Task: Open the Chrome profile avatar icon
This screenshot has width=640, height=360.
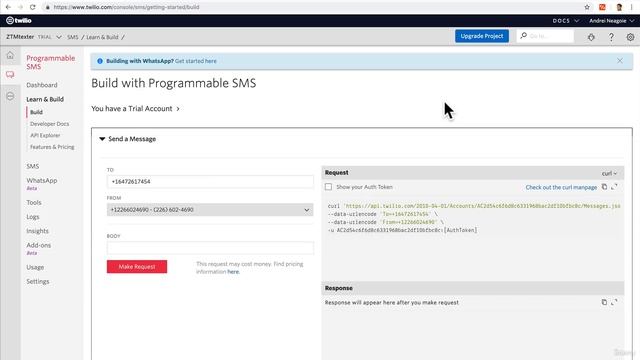Action: 619,7
